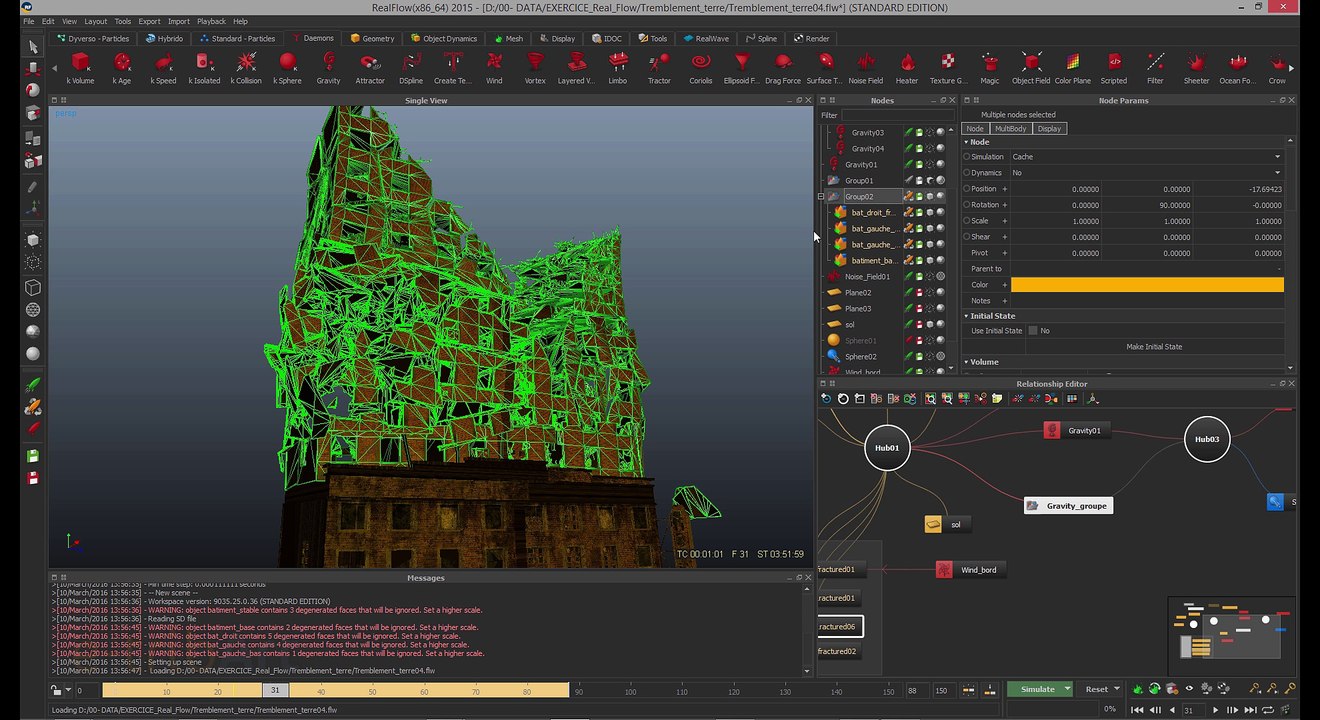Open the Simulation Cache dropdown
1320x720 pixels.
coord(1145,157)
